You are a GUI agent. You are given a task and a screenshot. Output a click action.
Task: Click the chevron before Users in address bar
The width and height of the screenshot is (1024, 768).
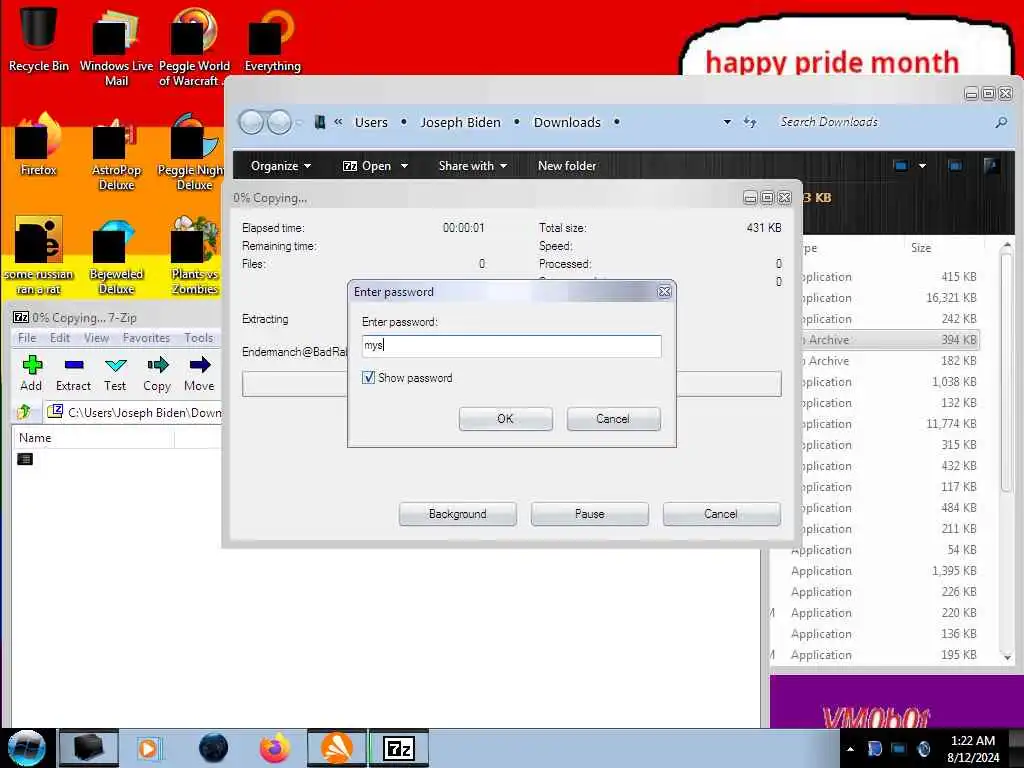[x=338, y=122]
